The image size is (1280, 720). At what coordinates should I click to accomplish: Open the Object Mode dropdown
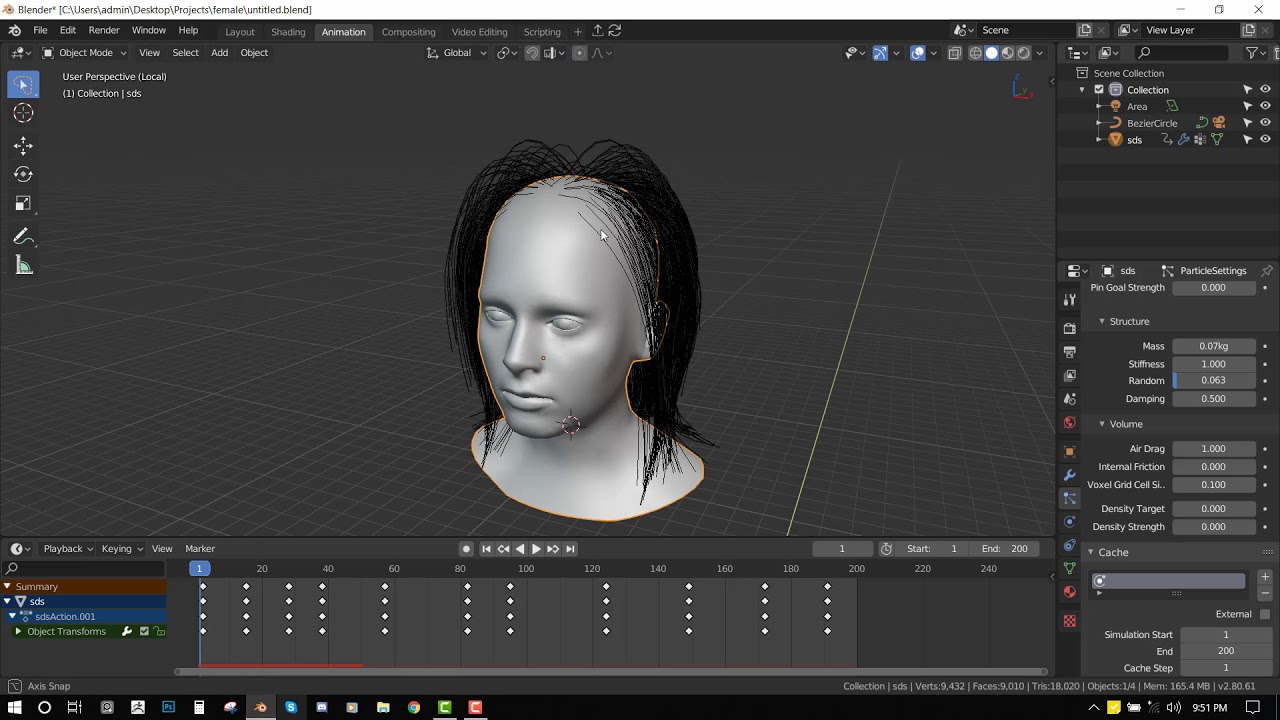85,53
